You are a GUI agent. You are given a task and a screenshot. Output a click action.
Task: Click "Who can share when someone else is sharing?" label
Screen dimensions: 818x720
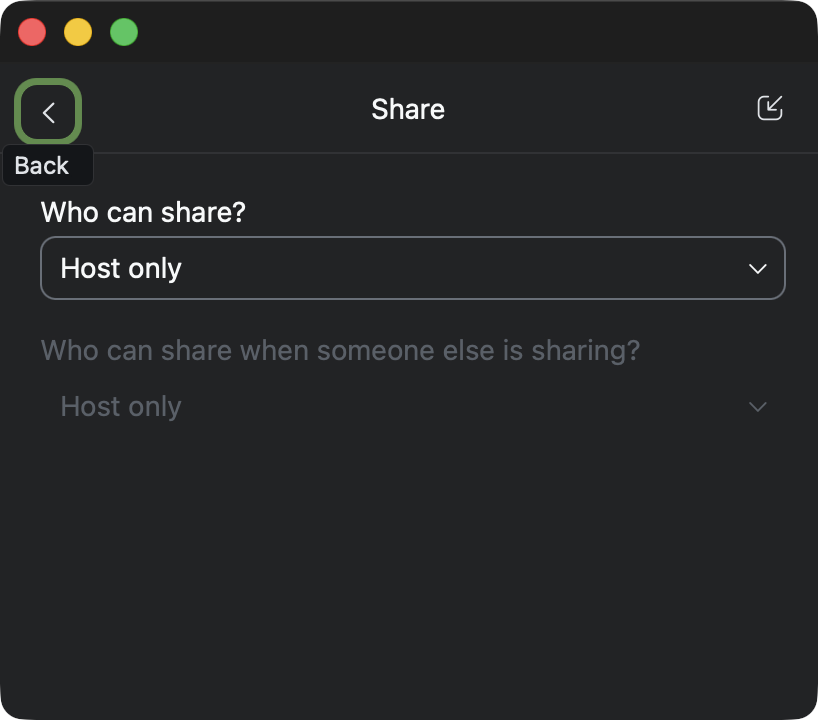340,351
